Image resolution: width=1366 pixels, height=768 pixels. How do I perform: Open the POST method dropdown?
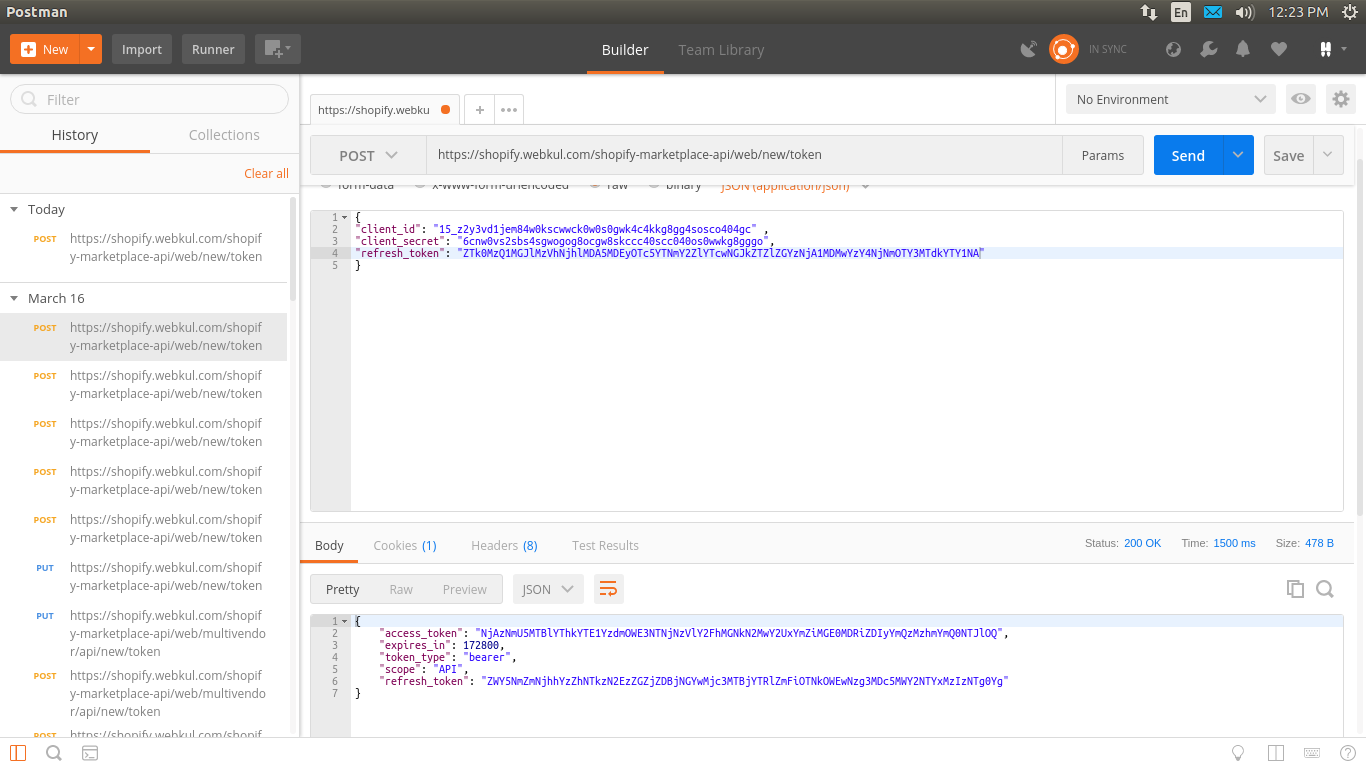[x=368, y=155]
